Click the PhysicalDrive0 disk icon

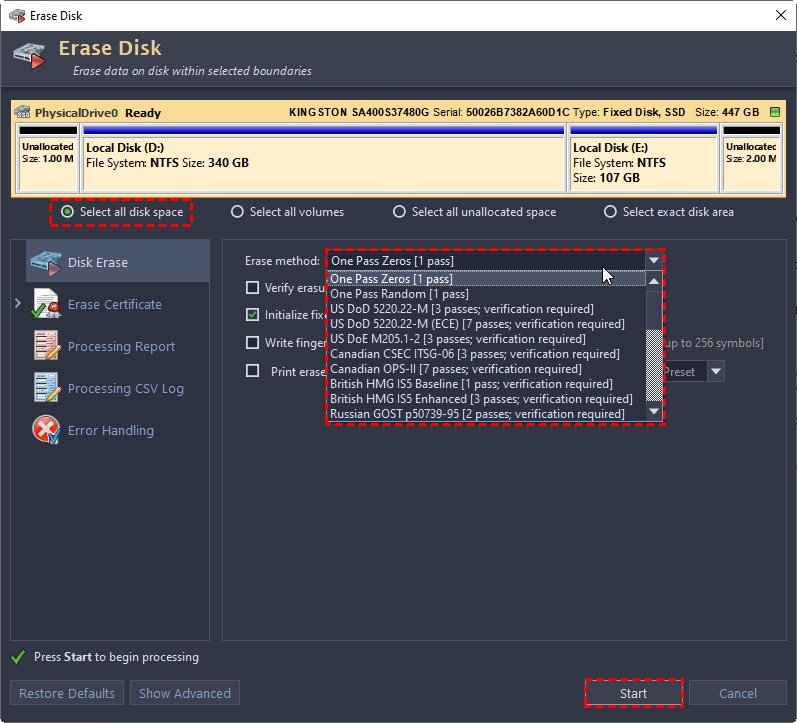[25, 113]
